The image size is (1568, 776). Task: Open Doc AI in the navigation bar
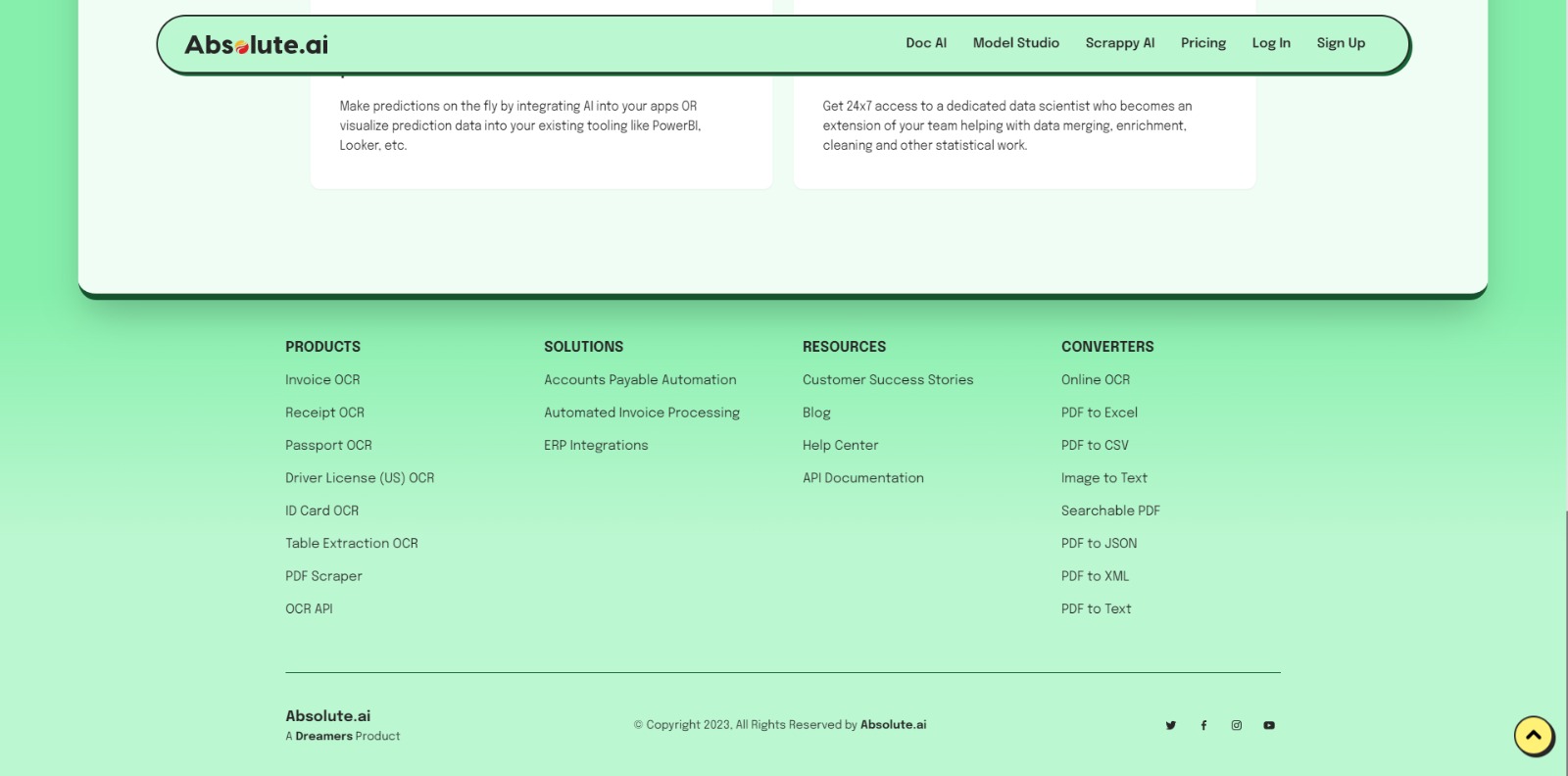(926, 43)
